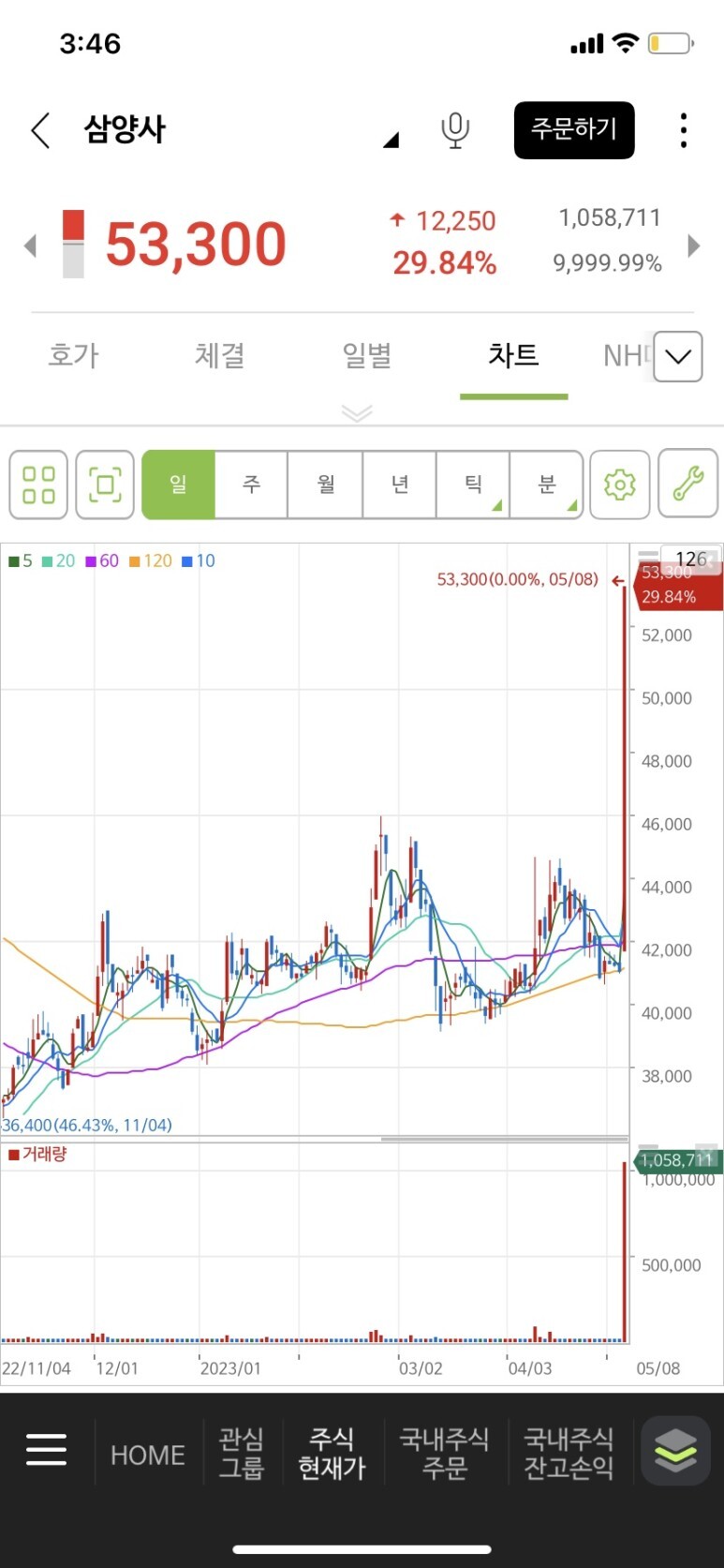Switch to the 호가 tab
Viewport: 724px width, 1568px height.
pos(73,356)
